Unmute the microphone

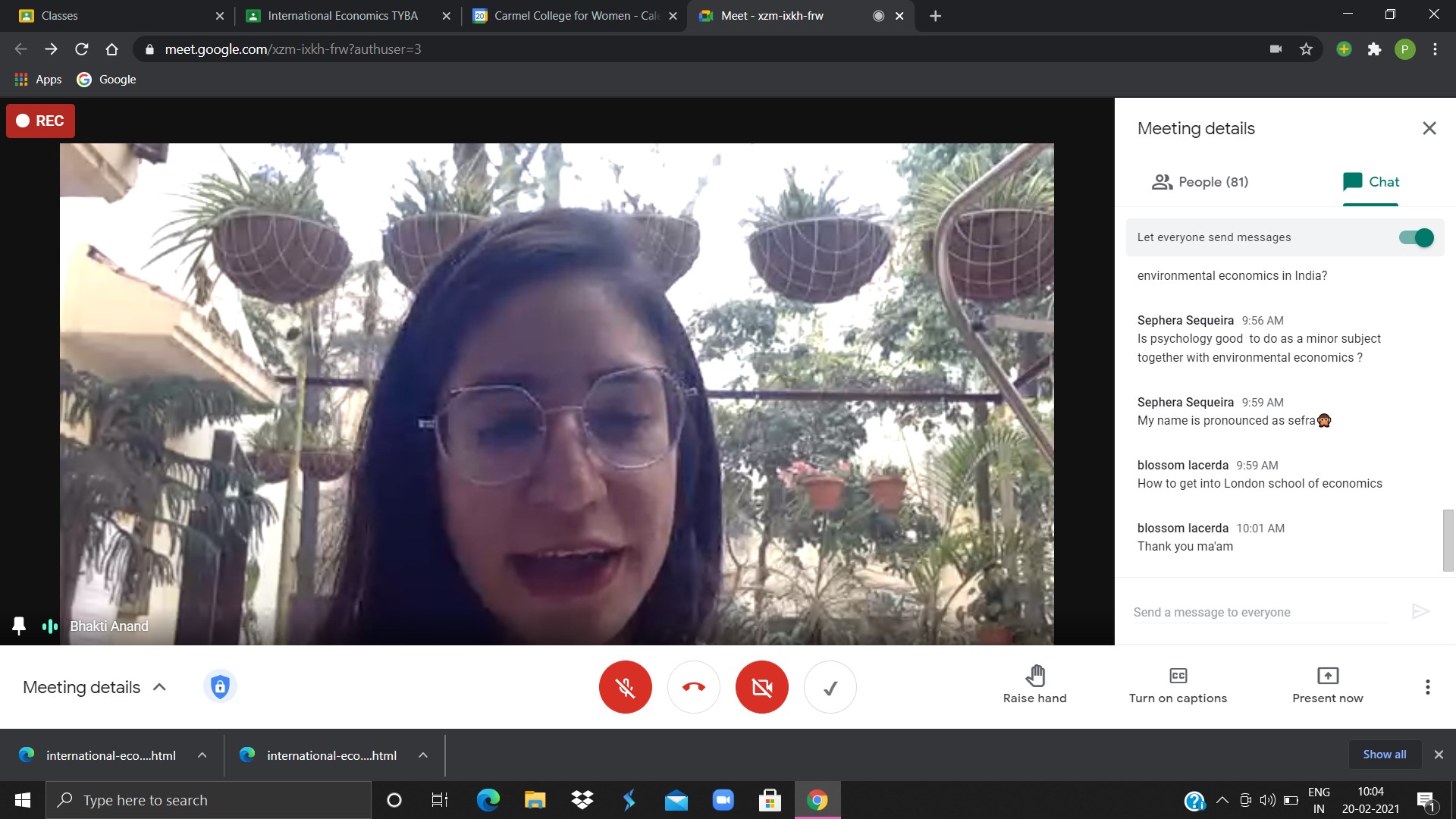[x=625, y=687]
